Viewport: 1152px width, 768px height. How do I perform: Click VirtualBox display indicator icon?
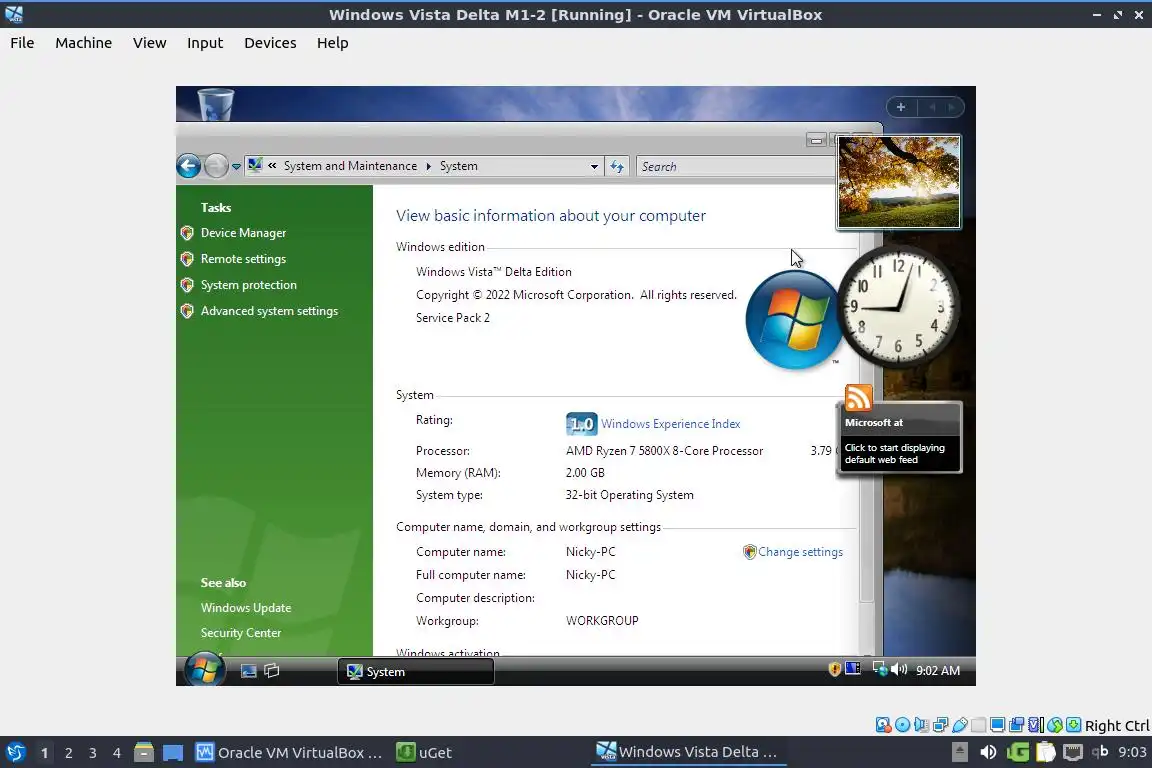(997, 725)
